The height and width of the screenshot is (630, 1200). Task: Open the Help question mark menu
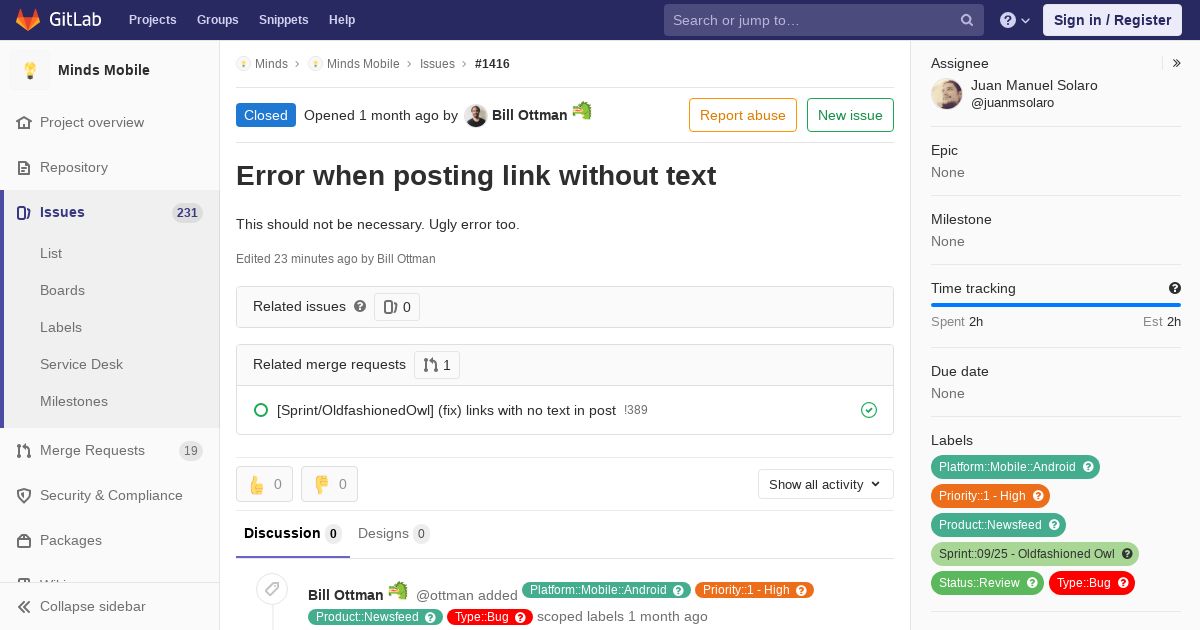pos(1015,20)
